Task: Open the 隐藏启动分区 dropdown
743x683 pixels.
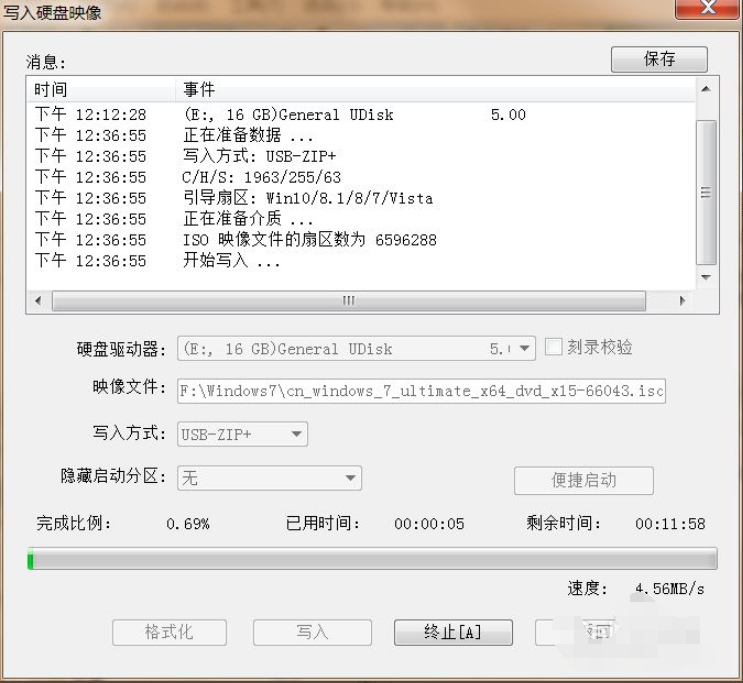Action: tap(350, 478)
